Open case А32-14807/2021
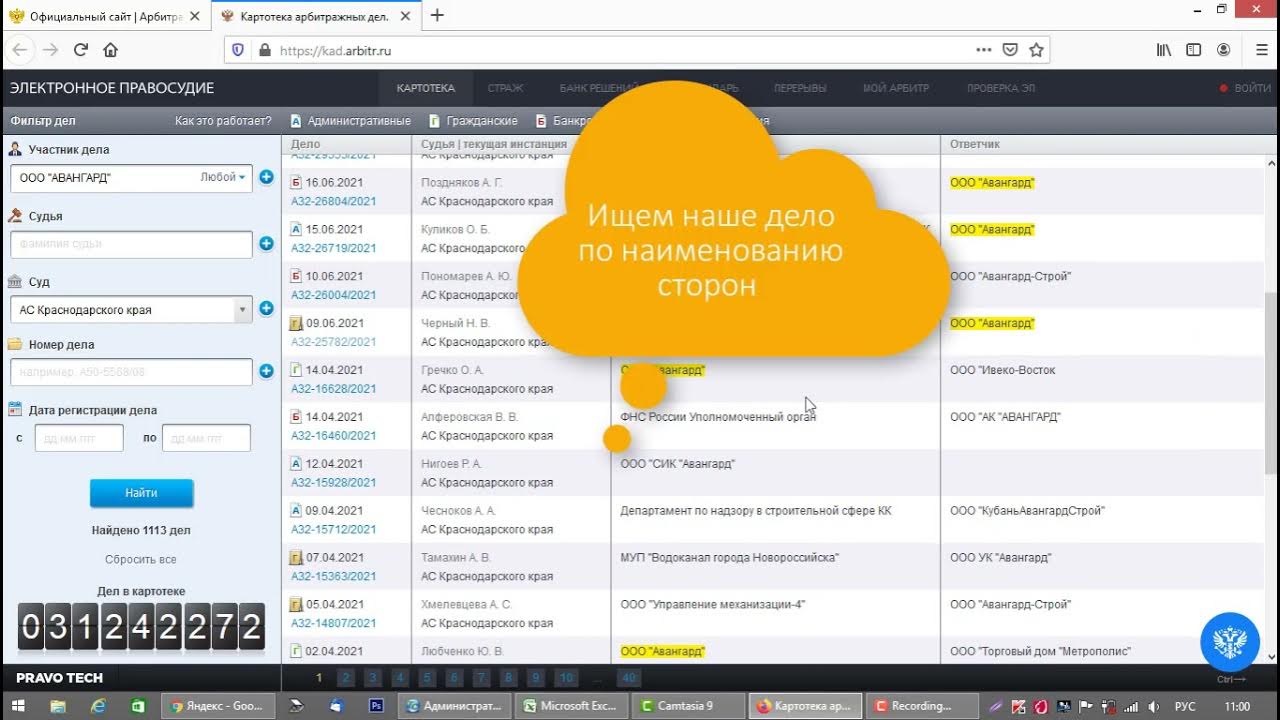 pos(333,623)
